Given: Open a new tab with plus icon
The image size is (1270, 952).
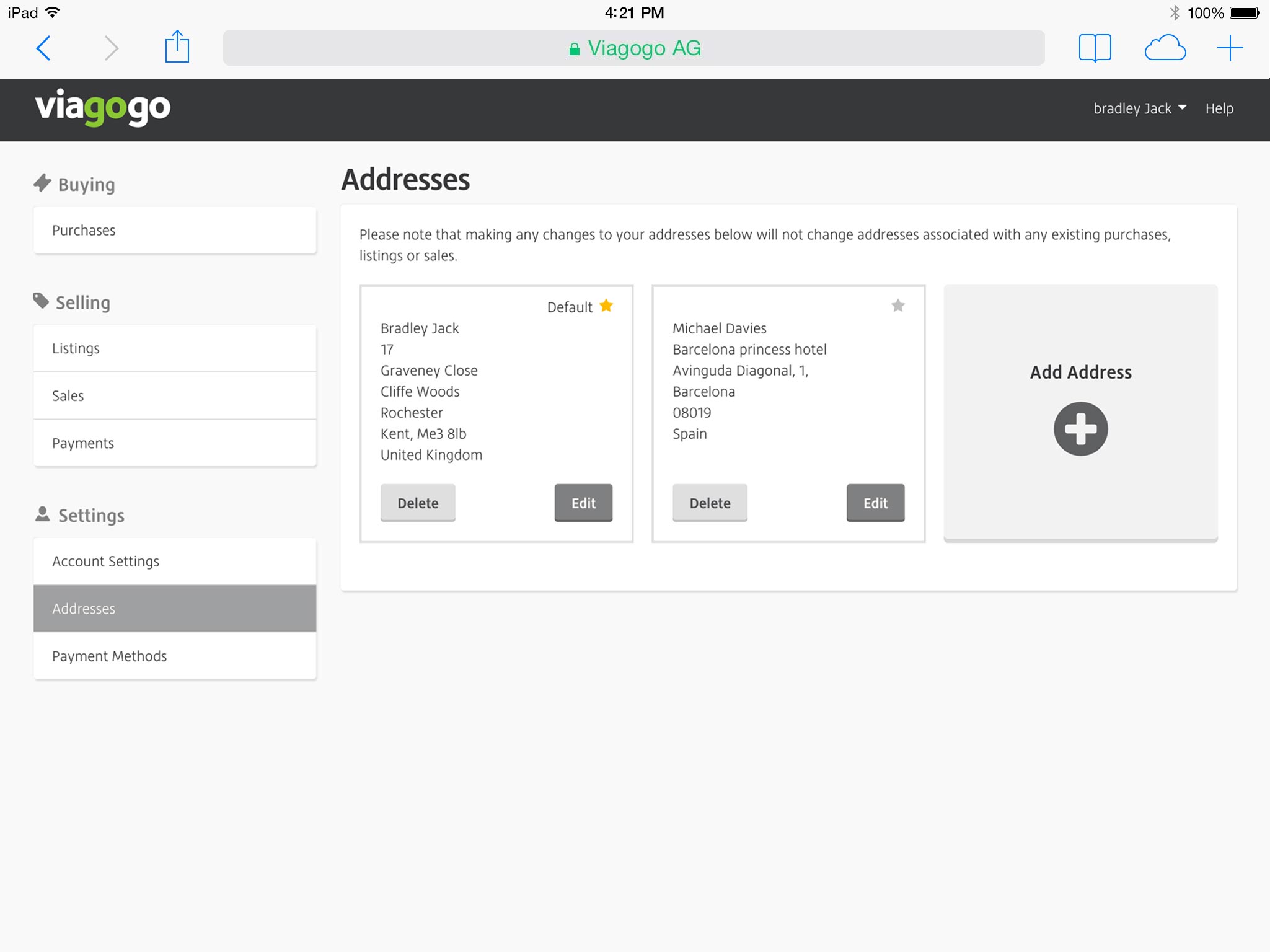Looking at the screenshot, I should click(1230, 48).
